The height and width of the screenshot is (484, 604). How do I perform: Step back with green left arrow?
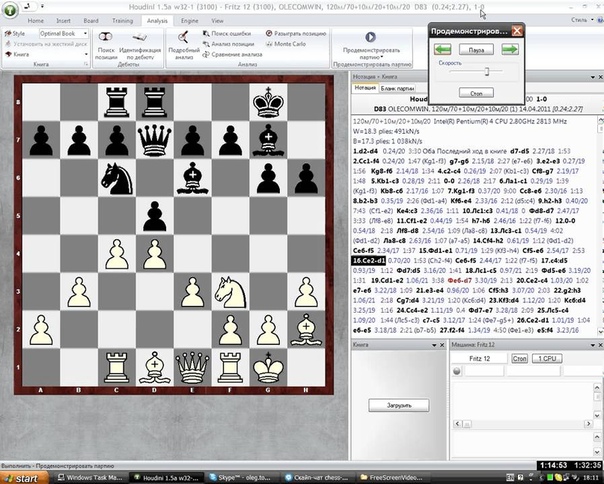(442, 49)
